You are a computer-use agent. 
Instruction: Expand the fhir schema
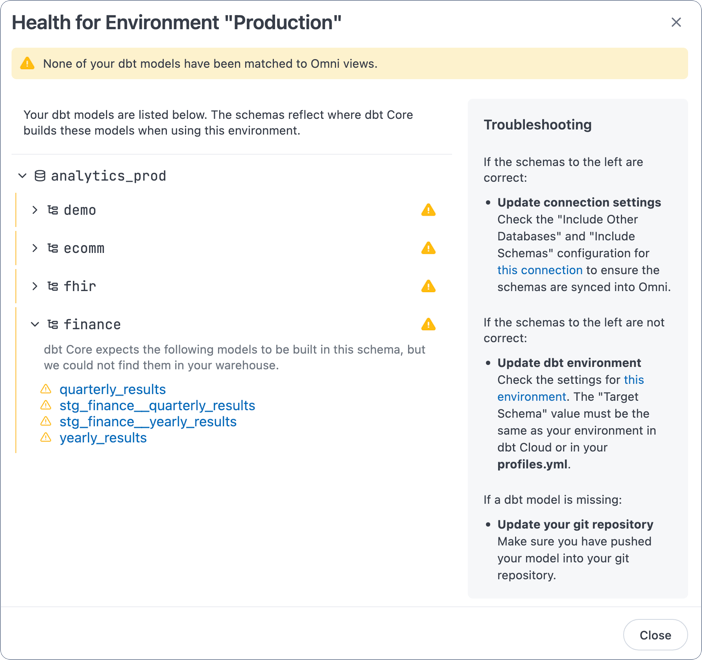35,286
